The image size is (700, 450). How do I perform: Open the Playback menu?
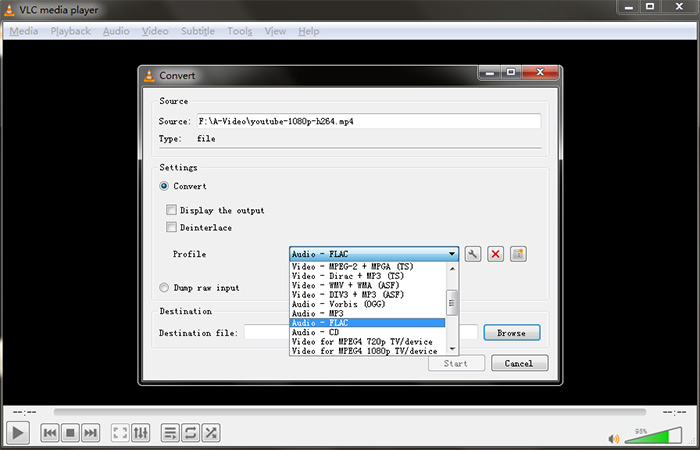point(71,31)
